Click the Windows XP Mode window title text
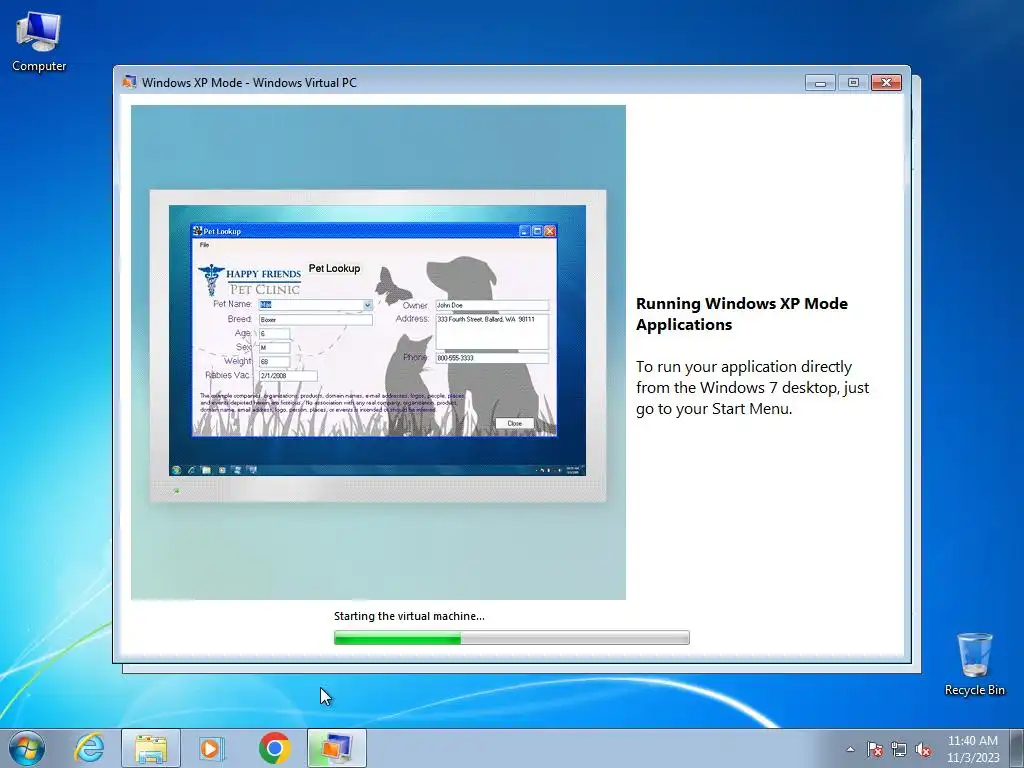Image resolution: width=1024 pixels, height=768 pixels. (249, 82)
